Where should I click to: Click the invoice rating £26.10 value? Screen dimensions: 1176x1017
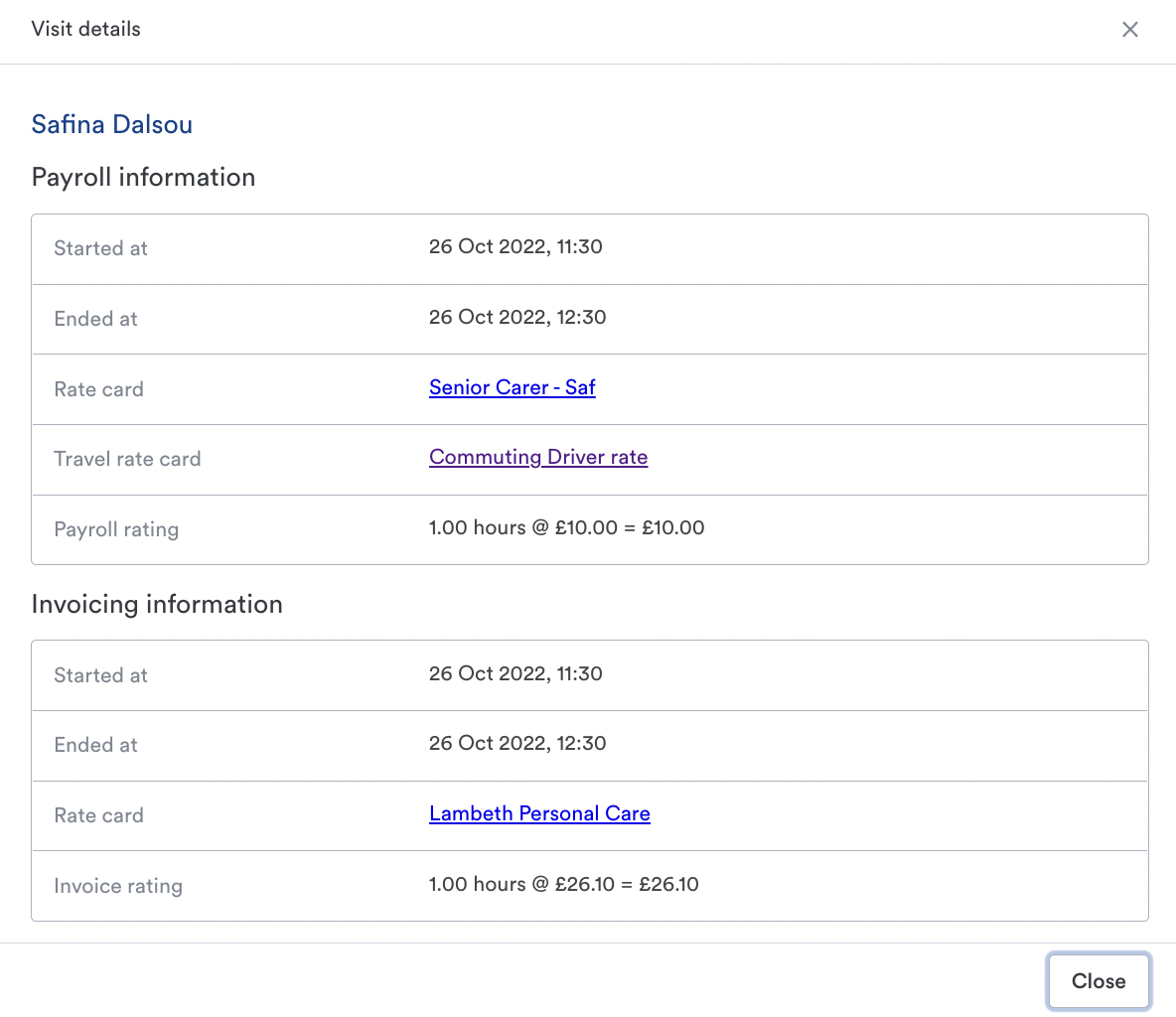(x=563, y=884)
